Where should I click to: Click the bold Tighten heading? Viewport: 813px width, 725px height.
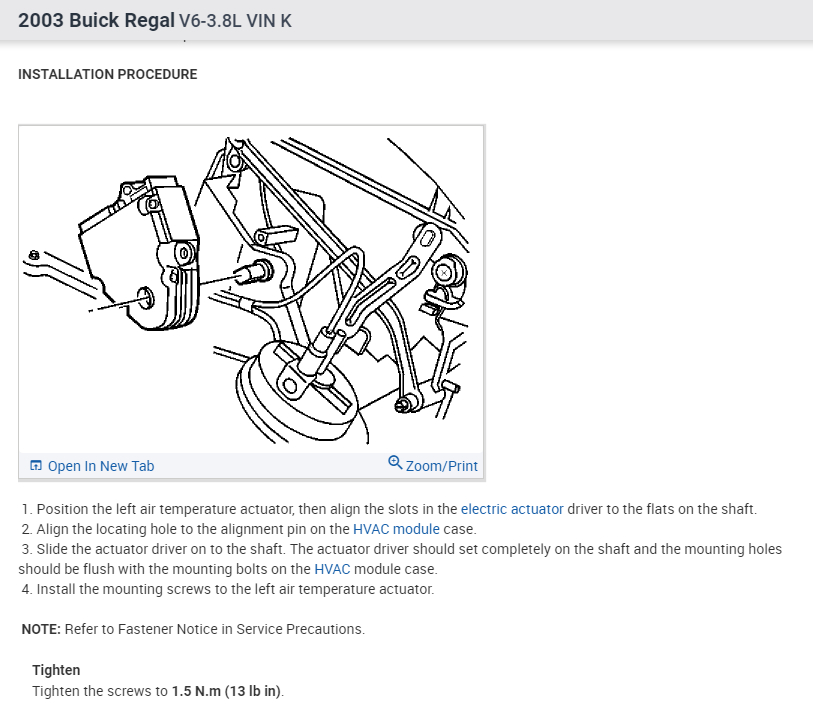[56, 670]
